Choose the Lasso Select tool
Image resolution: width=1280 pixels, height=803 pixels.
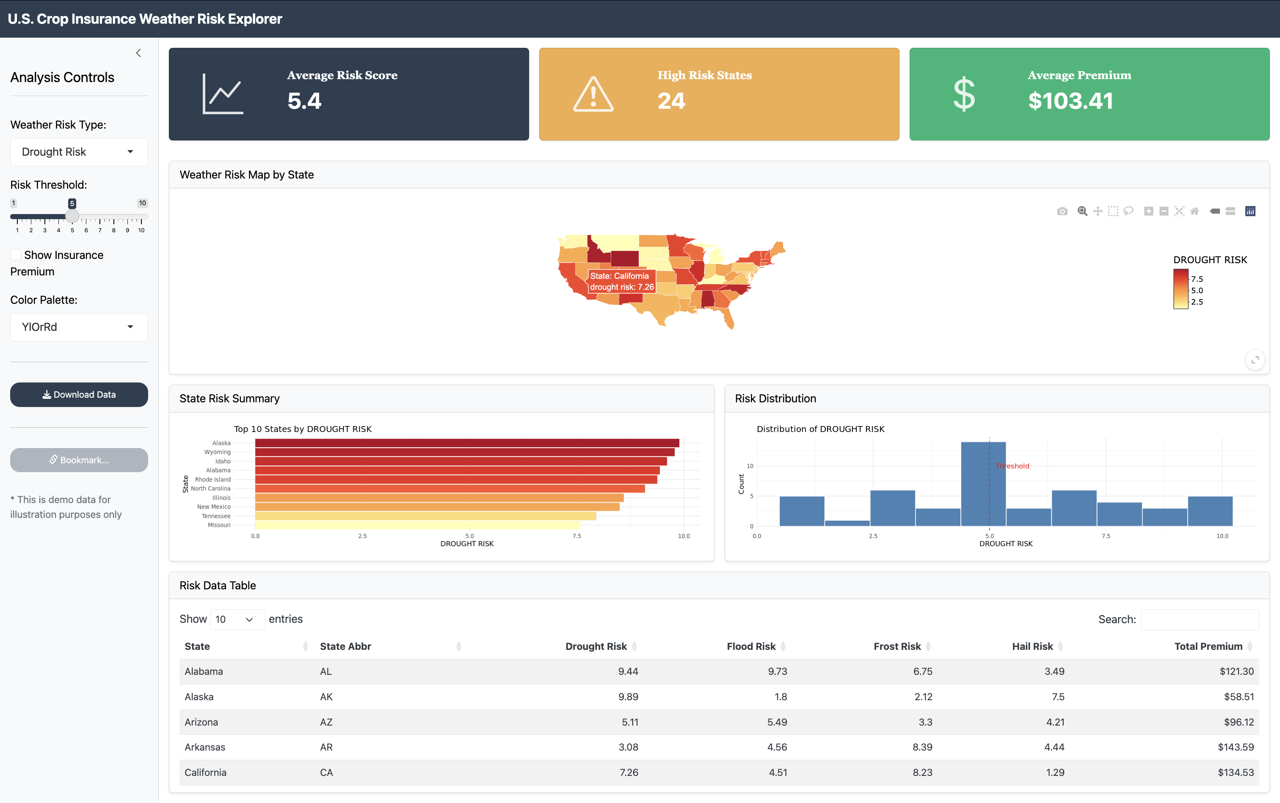[x=1129, y=211]
